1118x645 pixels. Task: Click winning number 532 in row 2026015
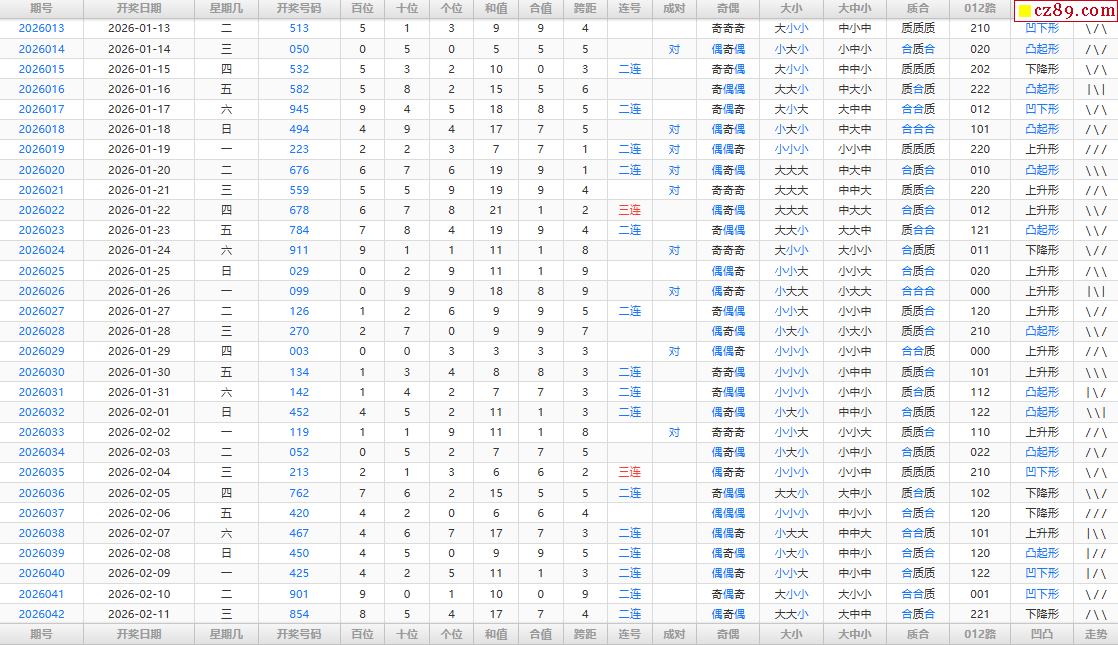[299, 69]
